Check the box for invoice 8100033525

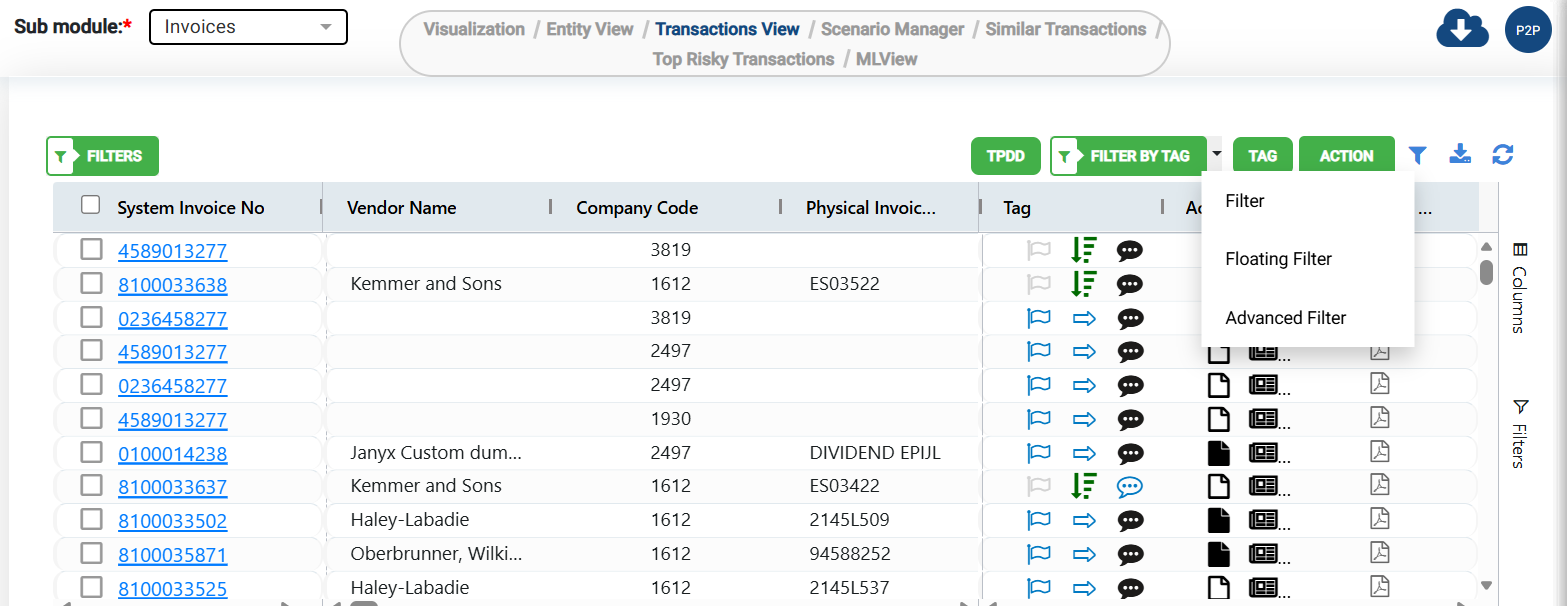(x=91, y=586)
